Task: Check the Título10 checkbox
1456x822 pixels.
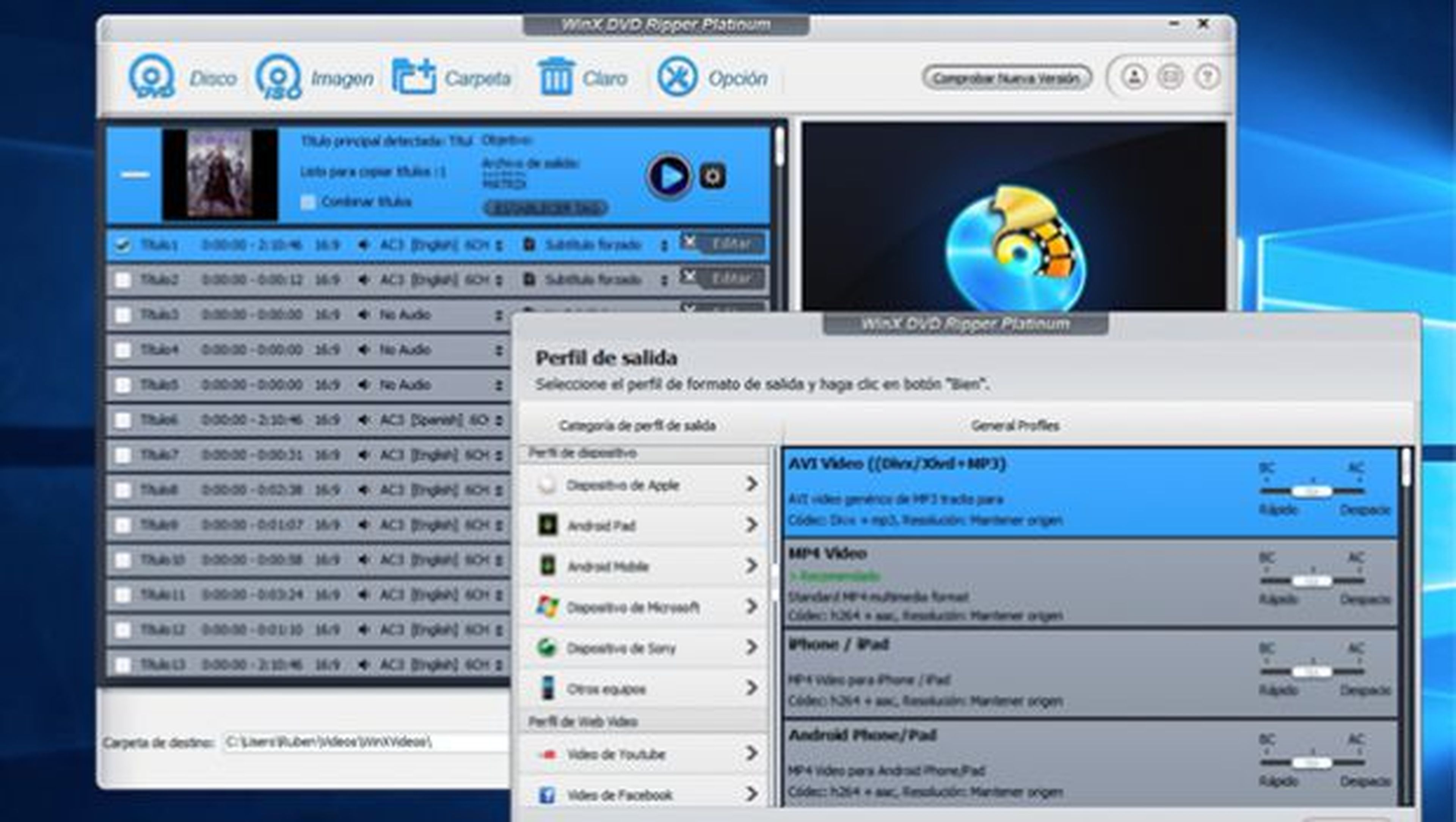Action: point(122,560)
